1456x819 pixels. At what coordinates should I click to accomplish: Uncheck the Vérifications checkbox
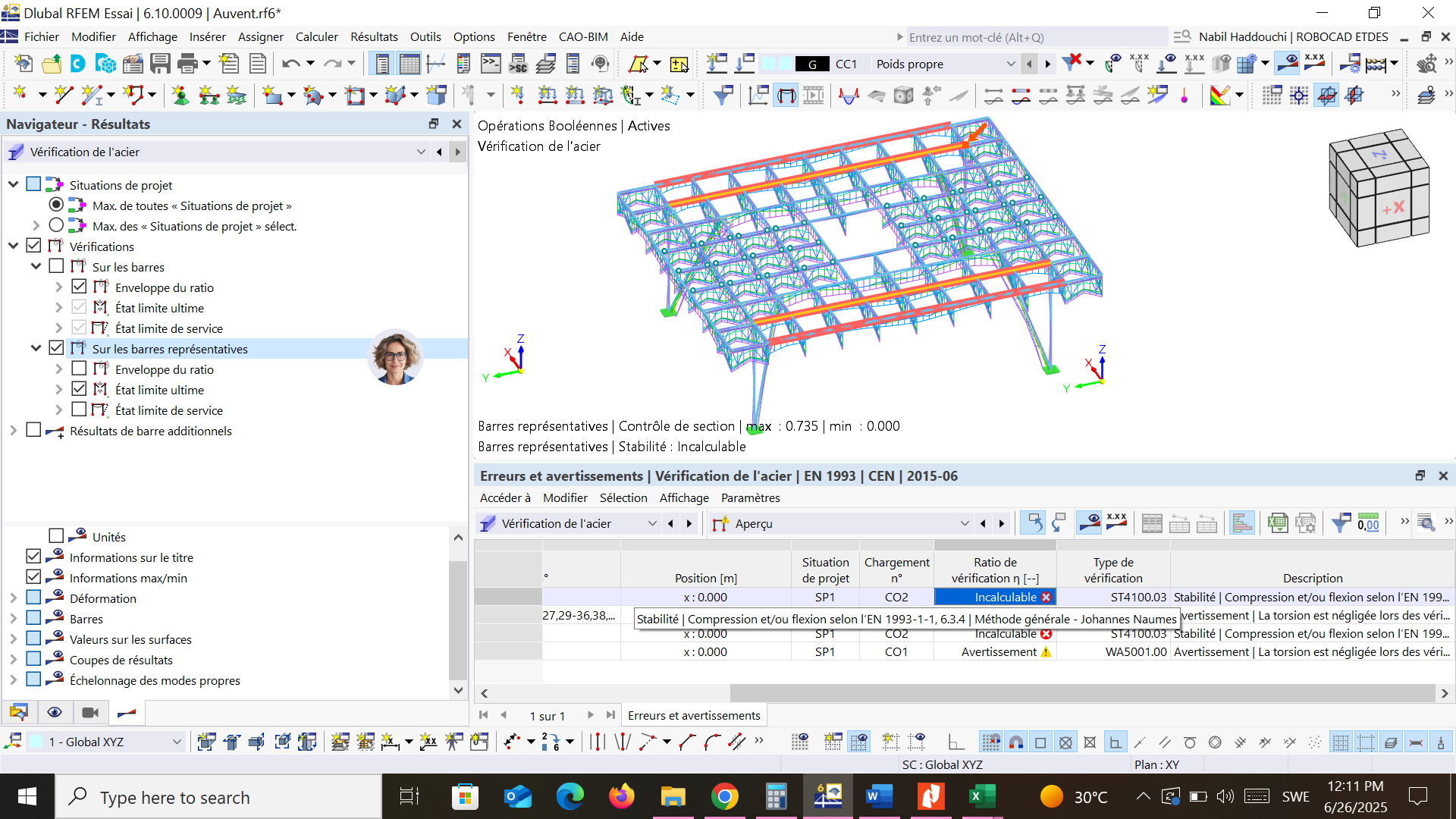33,246
